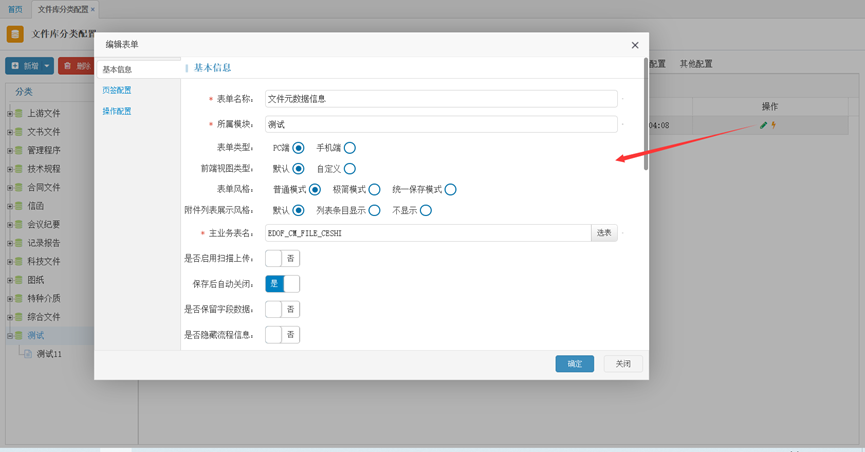The height and width of the screenshot is (452, 865).
Task: Switch to 文件库分类配置 tab
Action: point(62,9)
